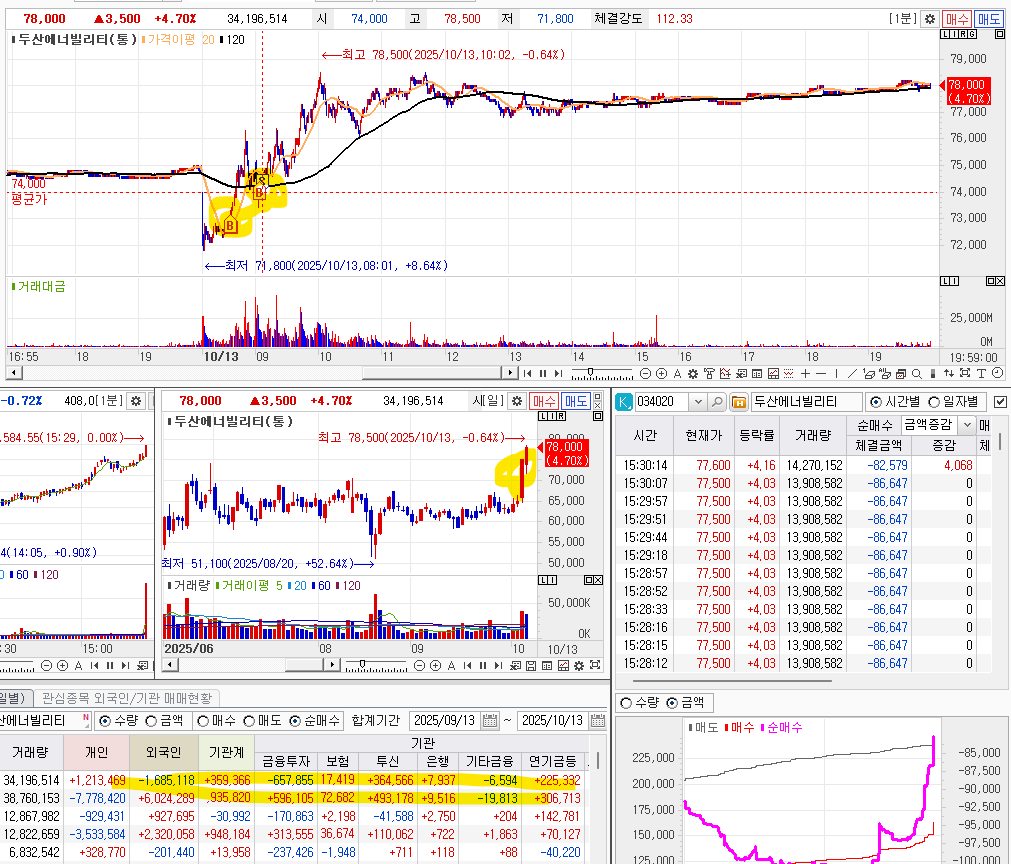Click red 매수 button in top chart header
Viewport: 1011px width, 864px height.
pyautogui.click(x=957, y=19)
